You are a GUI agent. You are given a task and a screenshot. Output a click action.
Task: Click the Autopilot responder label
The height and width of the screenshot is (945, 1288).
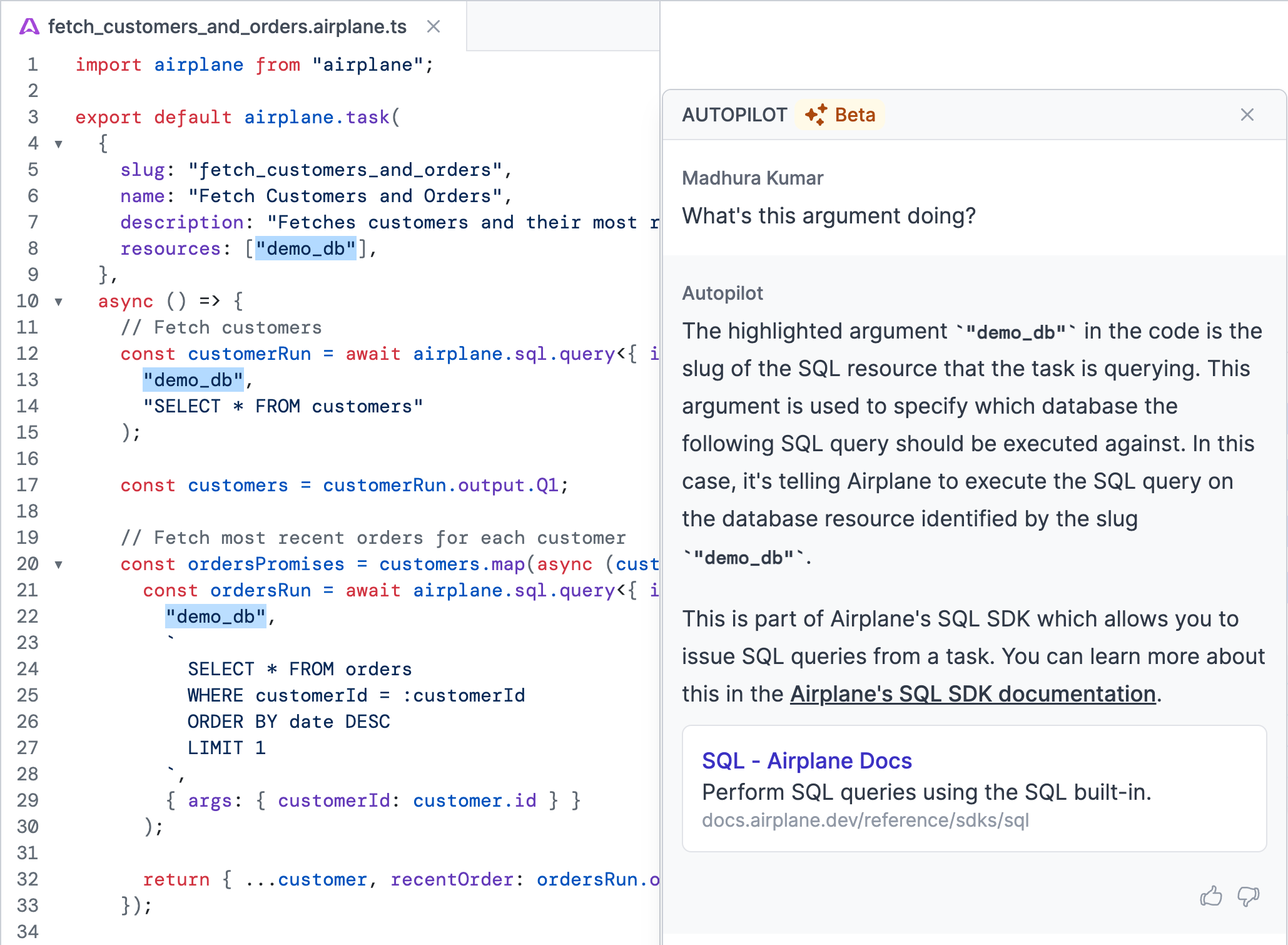pos(723,293)
